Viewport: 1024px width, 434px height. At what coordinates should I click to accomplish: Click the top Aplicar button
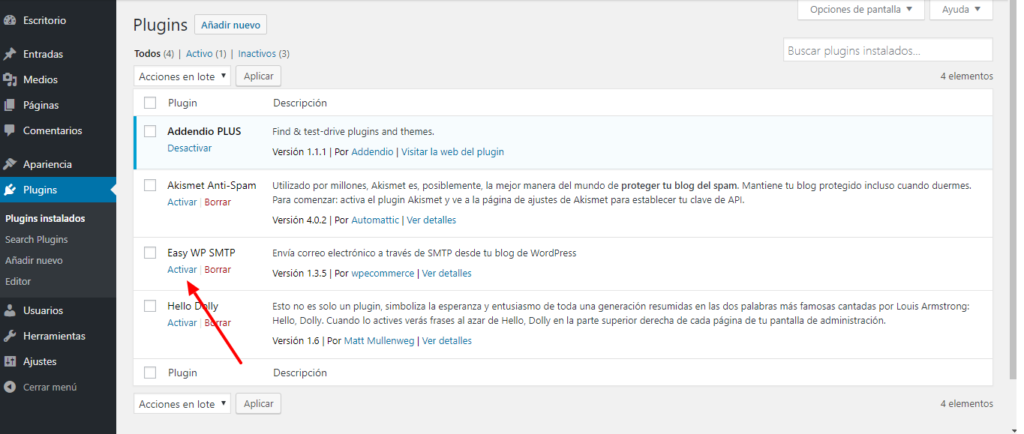pos(259,76)
